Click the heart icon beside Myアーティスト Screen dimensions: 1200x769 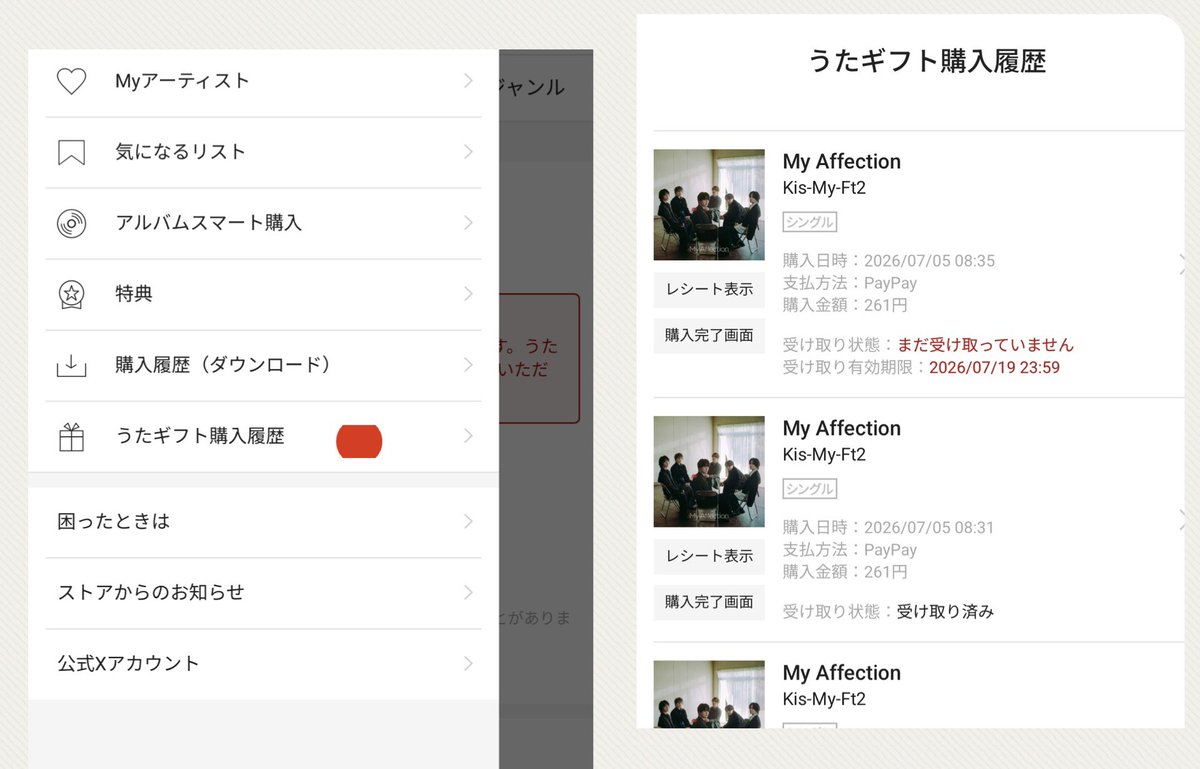pyautogui.click(x=71, y=81)
